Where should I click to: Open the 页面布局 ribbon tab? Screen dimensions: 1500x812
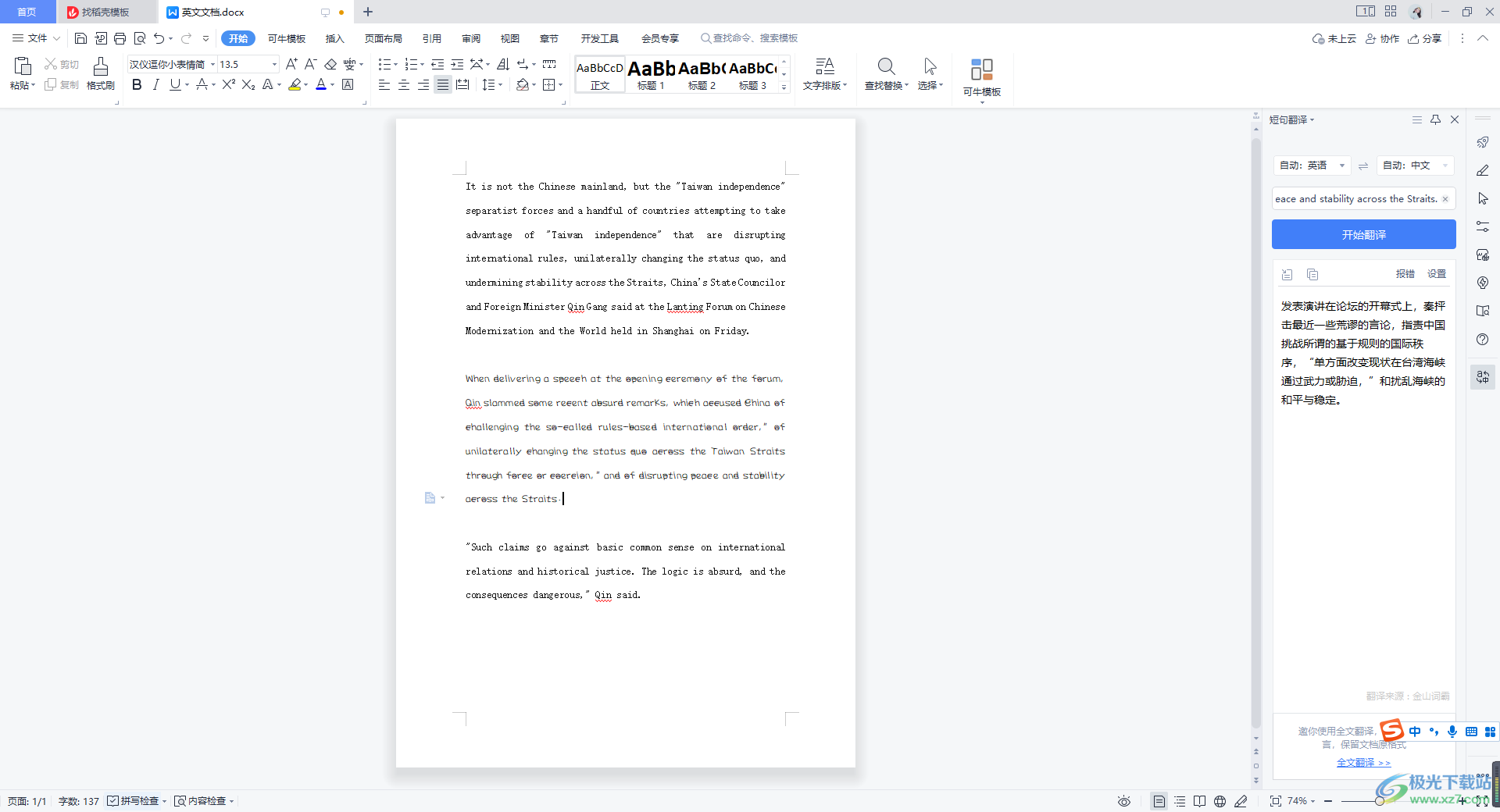[384, 38]
